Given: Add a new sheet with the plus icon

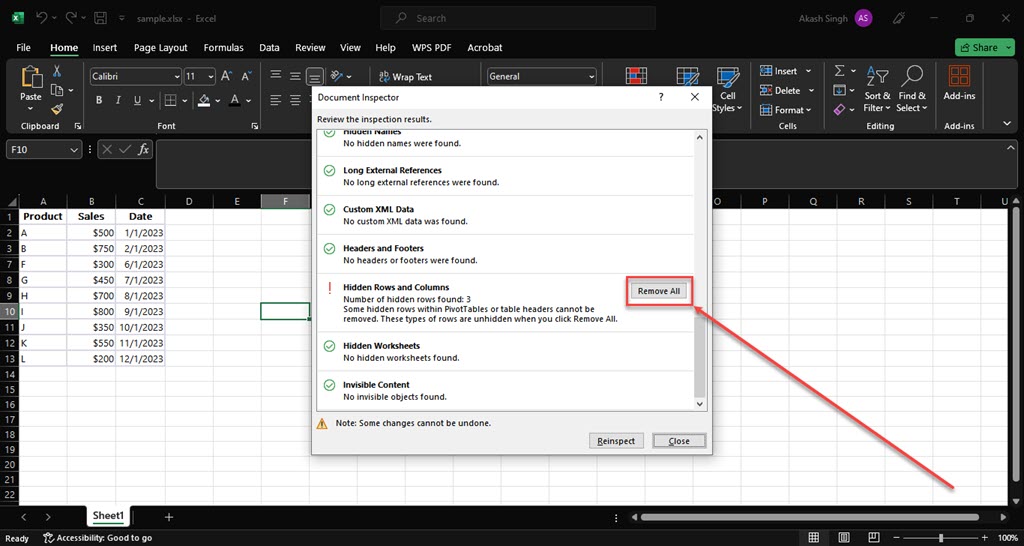Looking at the screenshot, I should tap(168, 517).
